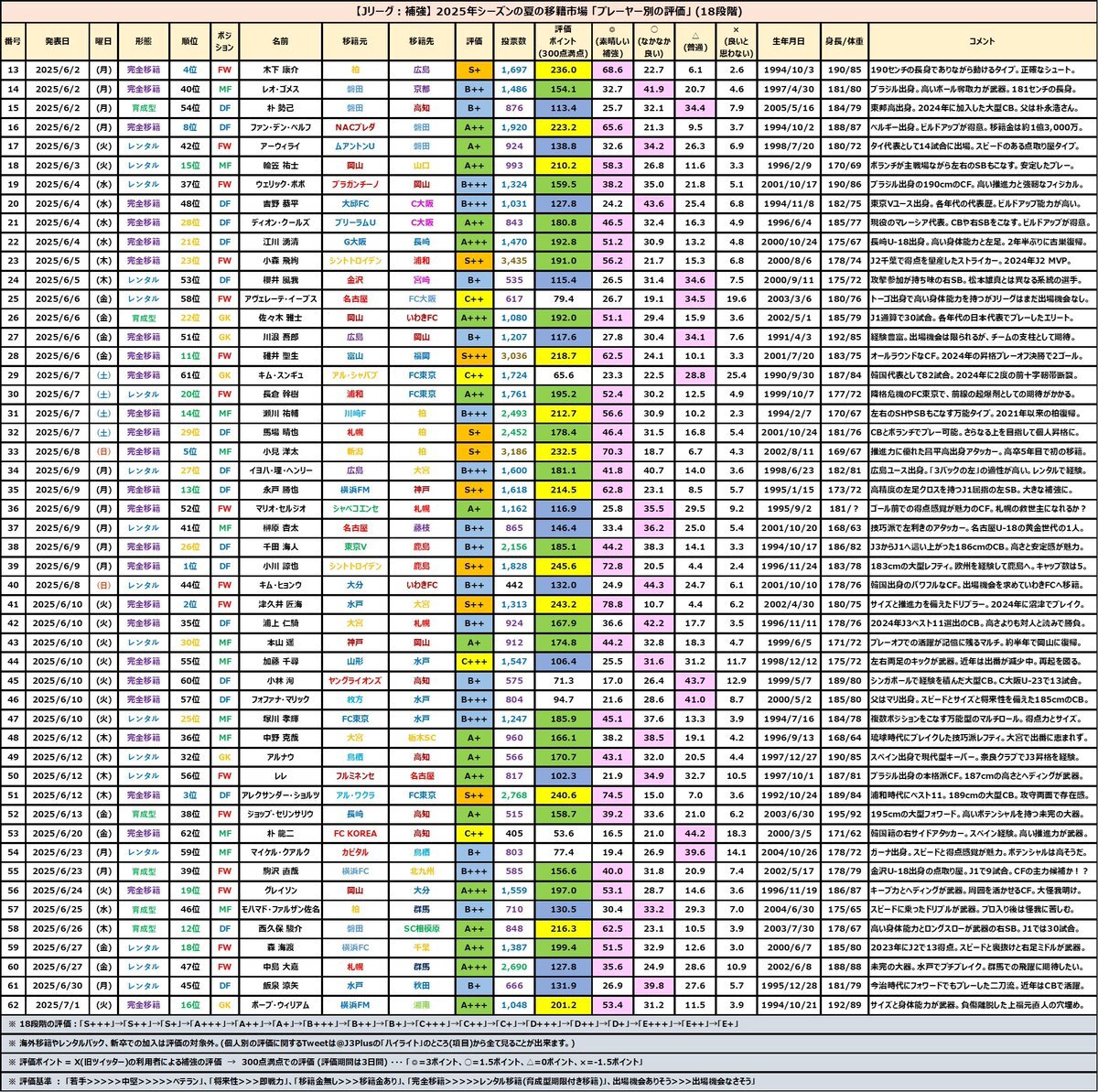Select origin club 'アル・シャバブ'
This screenshot has width=1098, height=1092.
pyautogui.click(x=355, y=375)
